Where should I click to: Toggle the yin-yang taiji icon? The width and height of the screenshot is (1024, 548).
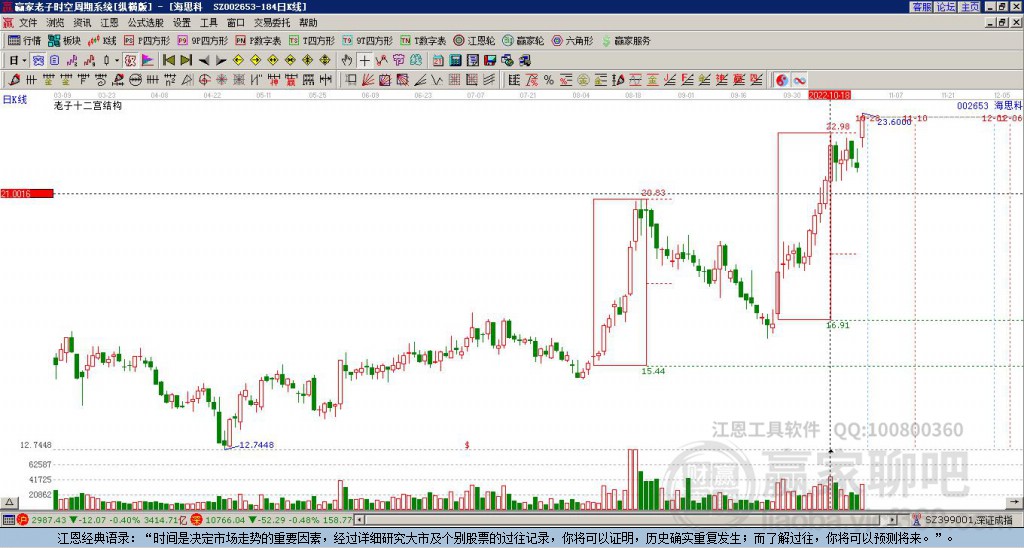(782, 80)
